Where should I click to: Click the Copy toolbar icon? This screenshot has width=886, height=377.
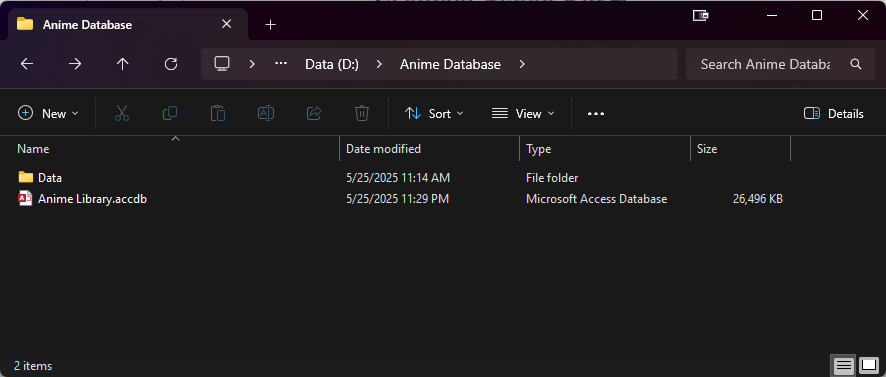(170, 113)
